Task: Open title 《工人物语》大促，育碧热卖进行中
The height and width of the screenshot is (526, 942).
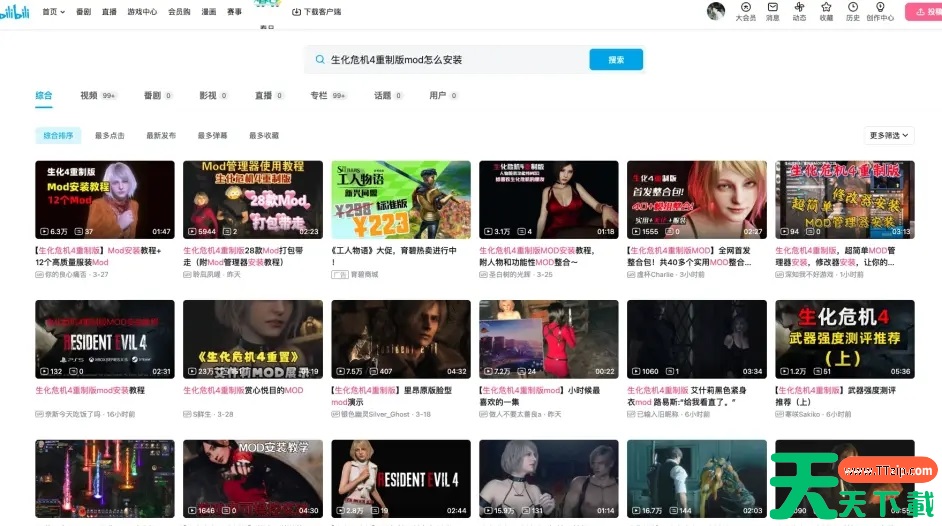Action: click(x=394, y=256)
